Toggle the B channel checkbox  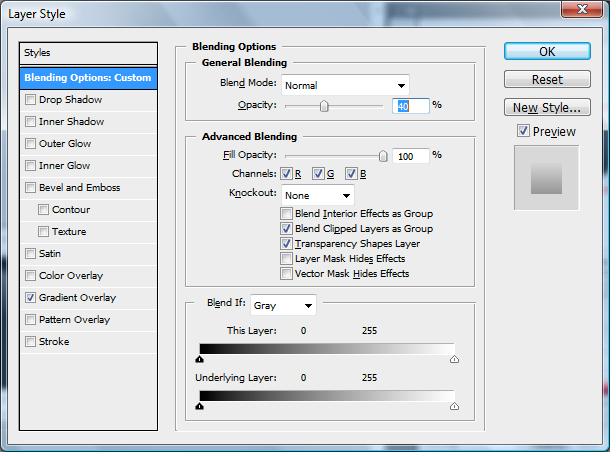click(351, 174)
